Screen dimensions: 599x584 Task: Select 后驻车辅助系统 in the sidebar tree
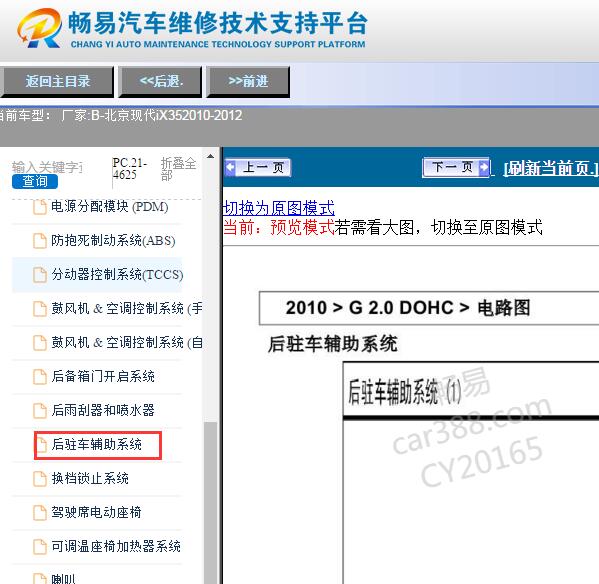click(97, 444)
